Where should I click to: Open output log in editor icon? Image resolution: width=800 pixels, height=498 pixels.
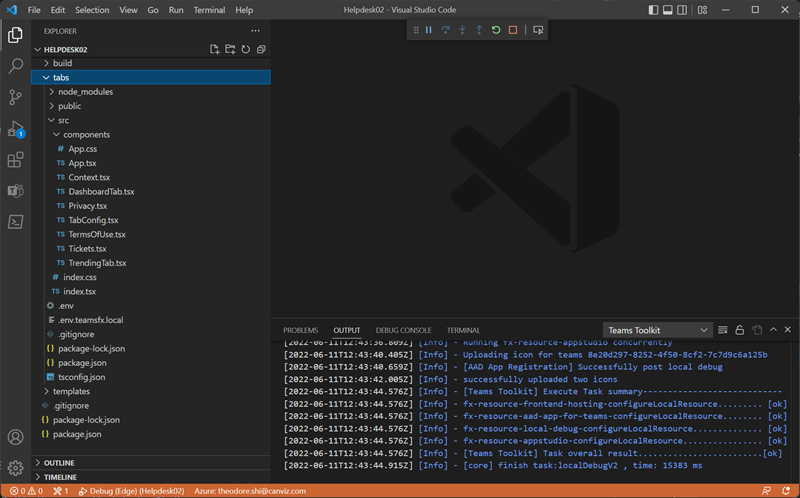pyautogui.click(x=757, y=330)
